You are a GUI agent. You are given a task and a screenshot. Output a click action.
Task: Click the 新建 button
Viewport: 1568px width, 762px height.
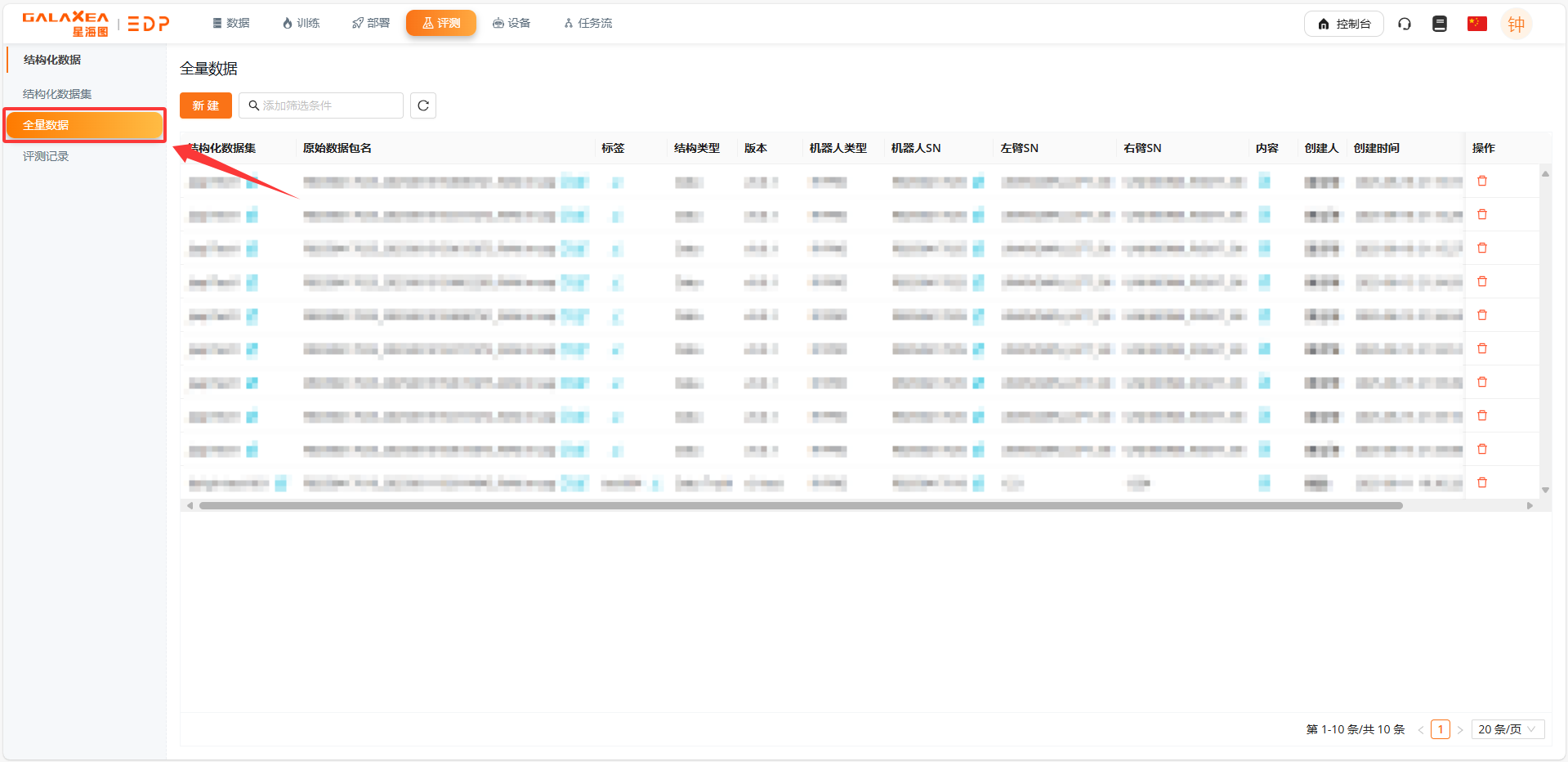pos(206,105)
